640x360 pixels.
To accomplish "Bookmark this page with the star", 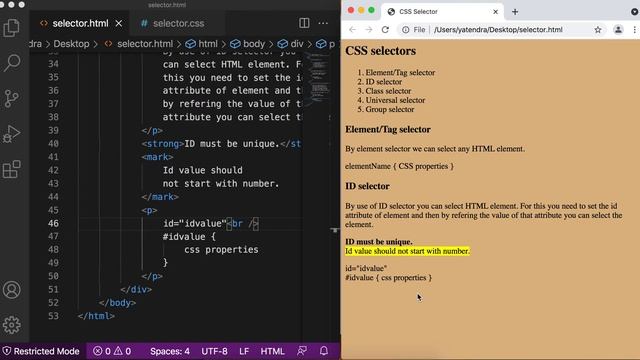I will coord(598,30).
